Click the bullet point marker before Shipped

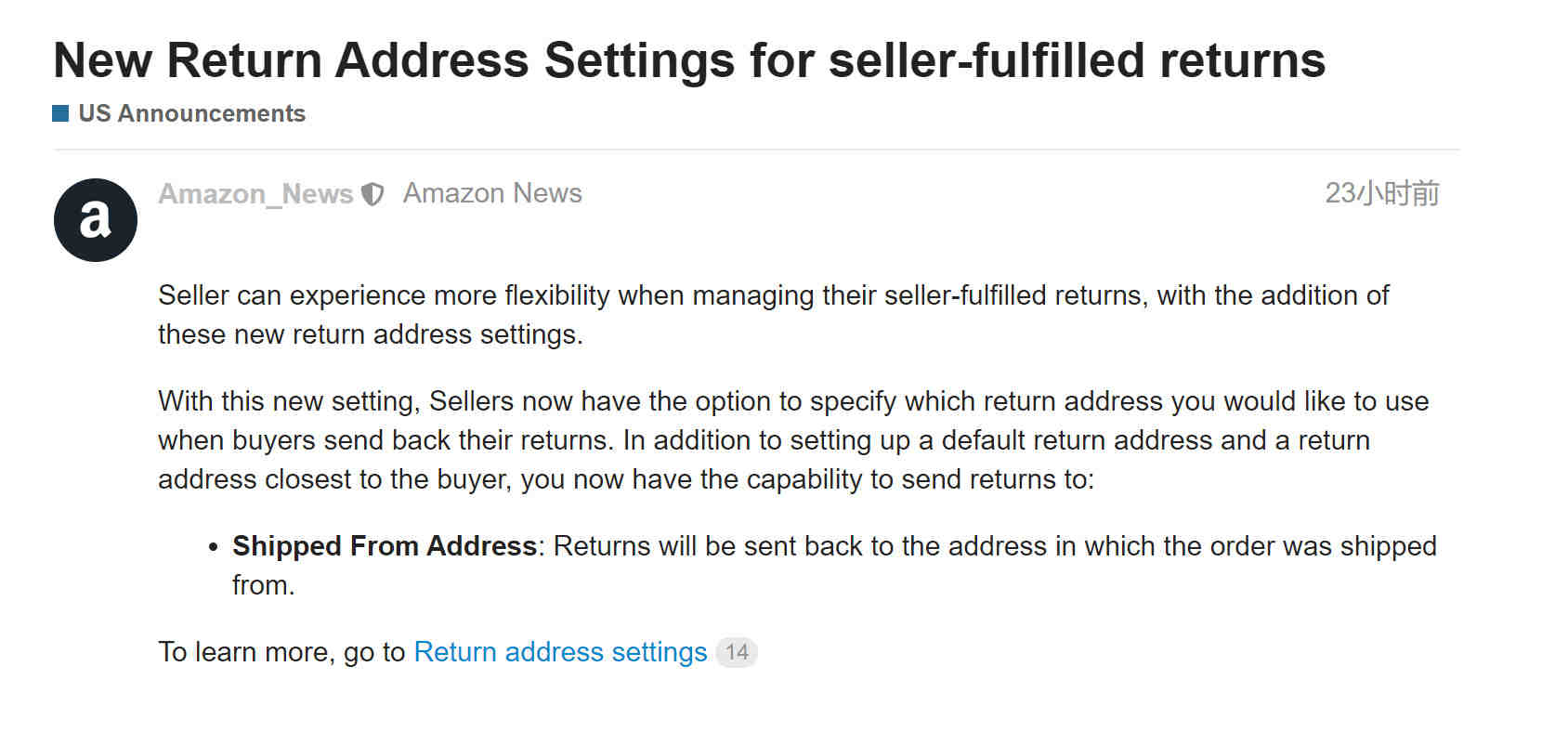(x=214, y=547)
